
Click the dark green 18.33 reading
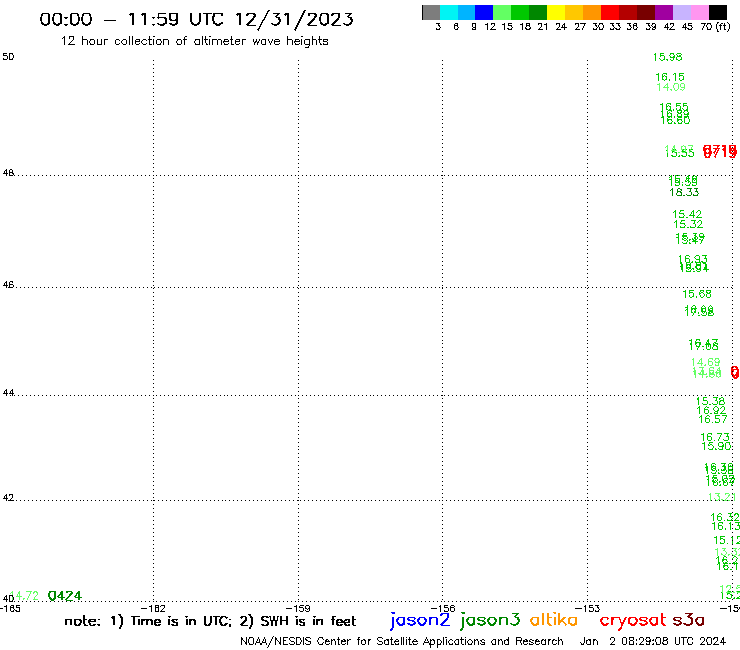[x=684, y=192]
